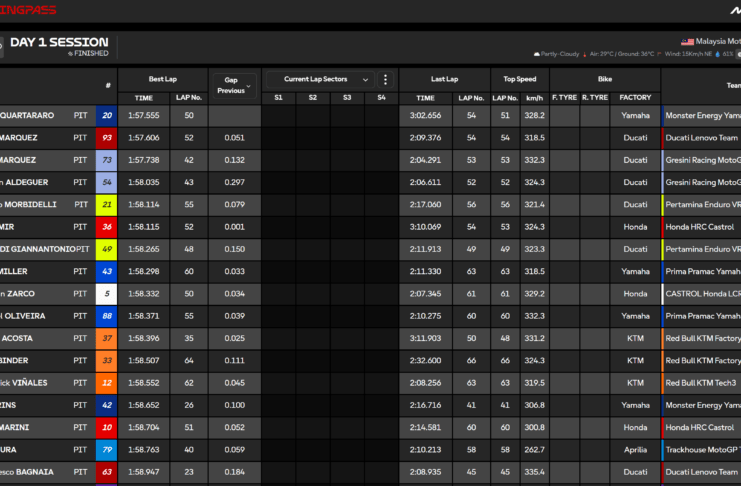Select rider number 93 red badge
This screenshot has height=486, width=741.
click(107, 138)
